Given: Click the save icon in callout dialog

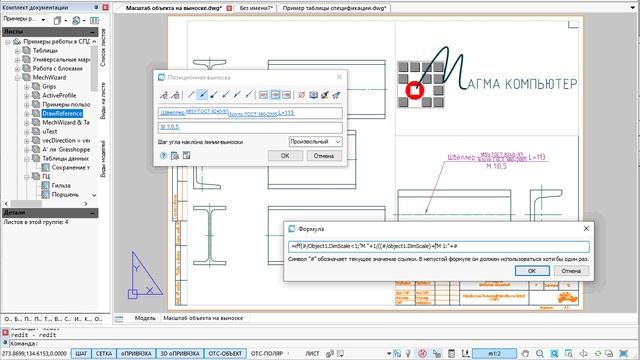Looking at the screenshot, I should pos(187,156).
